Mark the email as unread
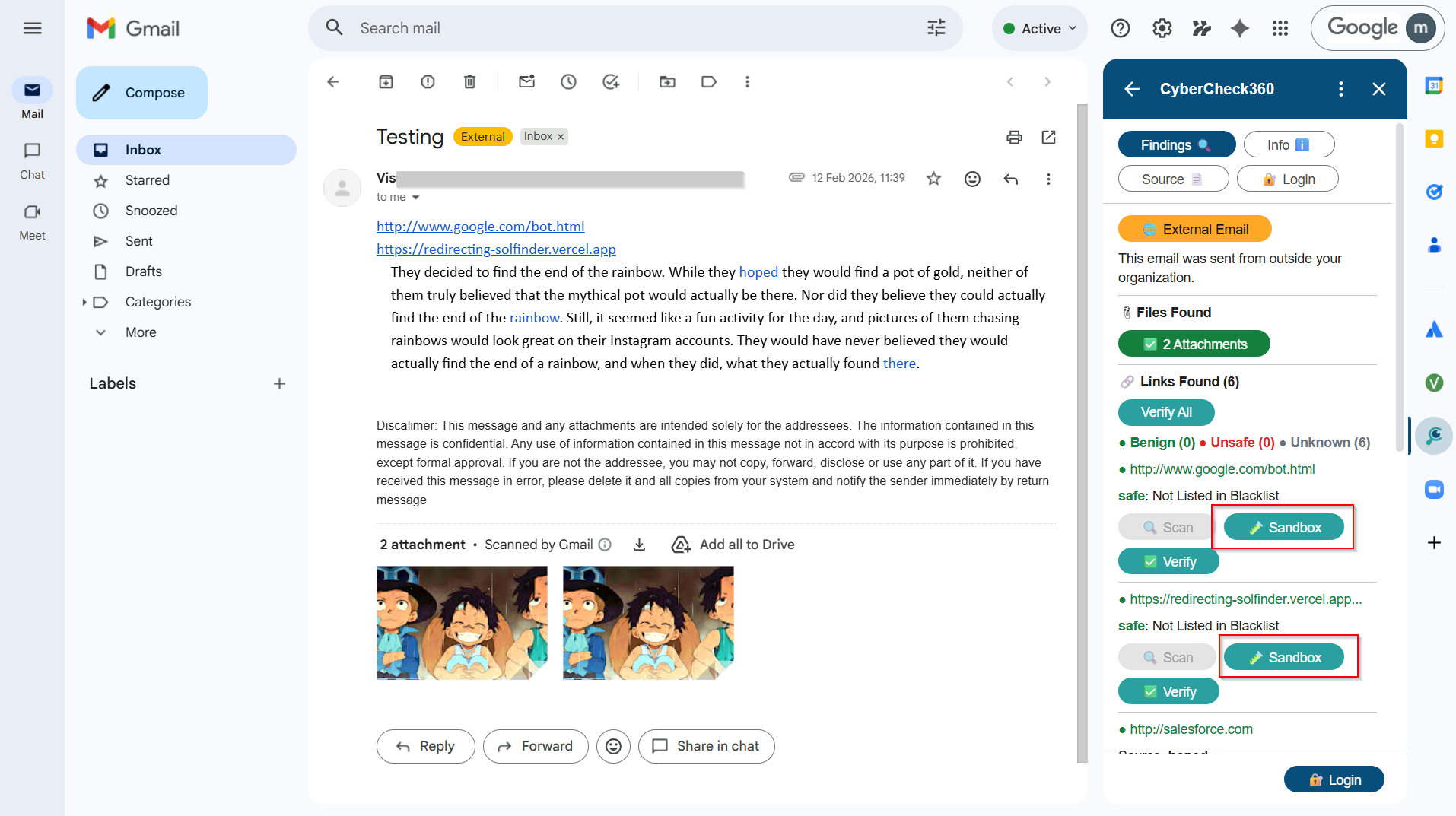Screen dimensions: 1456x816 [x=526, y=82]
